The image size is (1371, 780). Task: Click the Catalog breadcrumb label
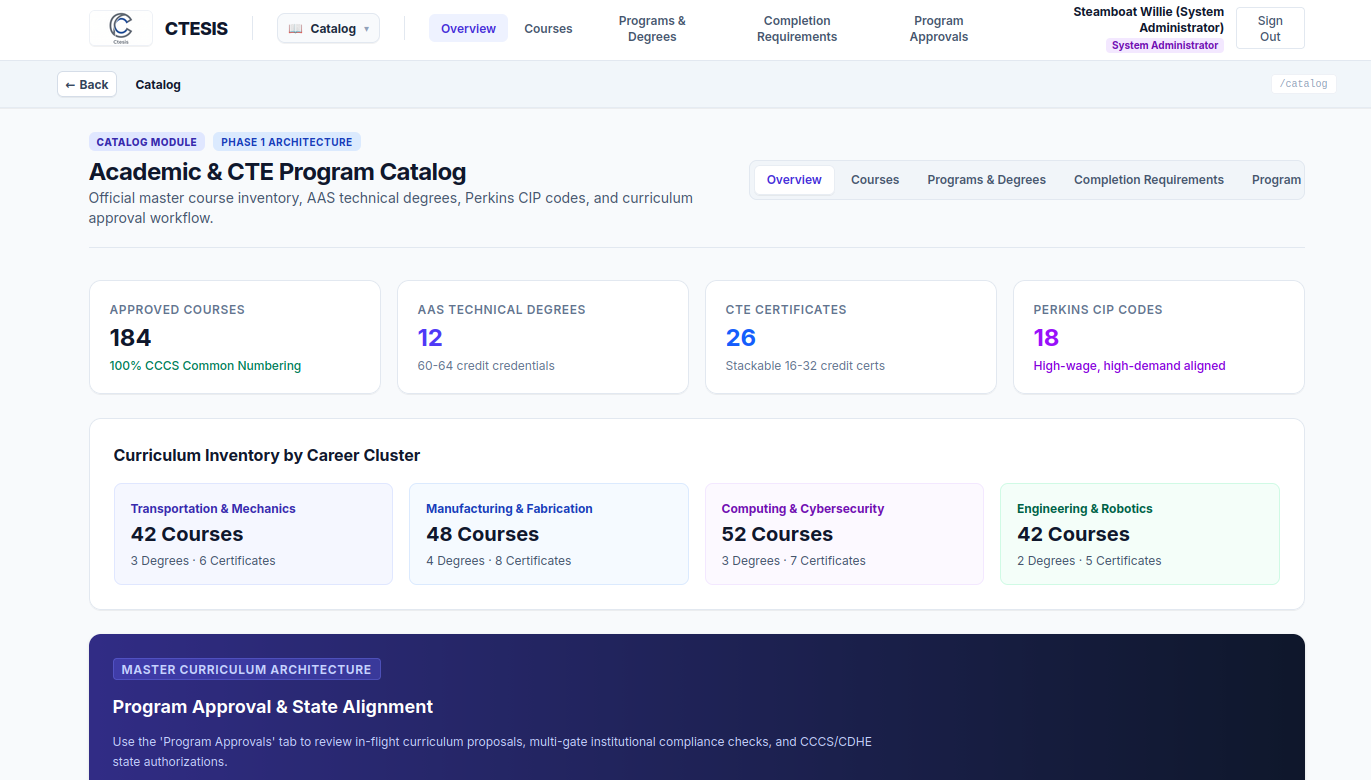pyautogui.click(x=158, y=85)
